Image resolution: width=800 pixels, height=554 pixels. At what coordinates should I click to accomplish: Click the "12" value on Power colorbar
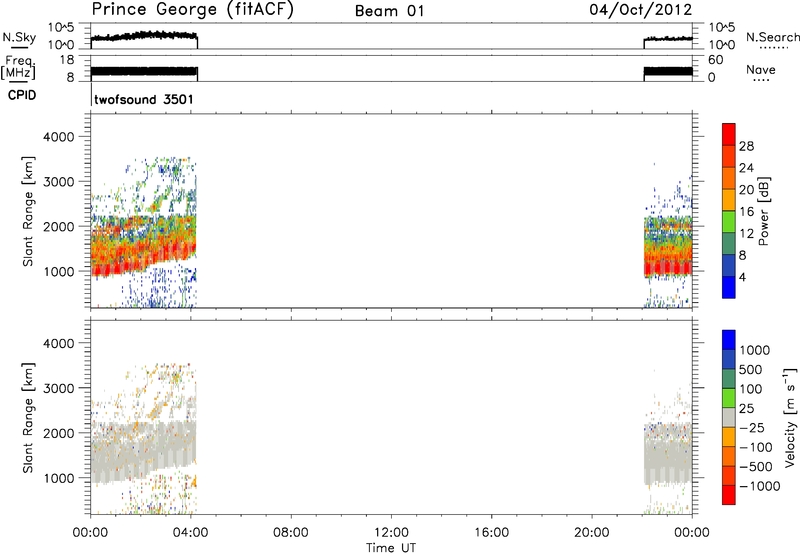click(746, 234)
